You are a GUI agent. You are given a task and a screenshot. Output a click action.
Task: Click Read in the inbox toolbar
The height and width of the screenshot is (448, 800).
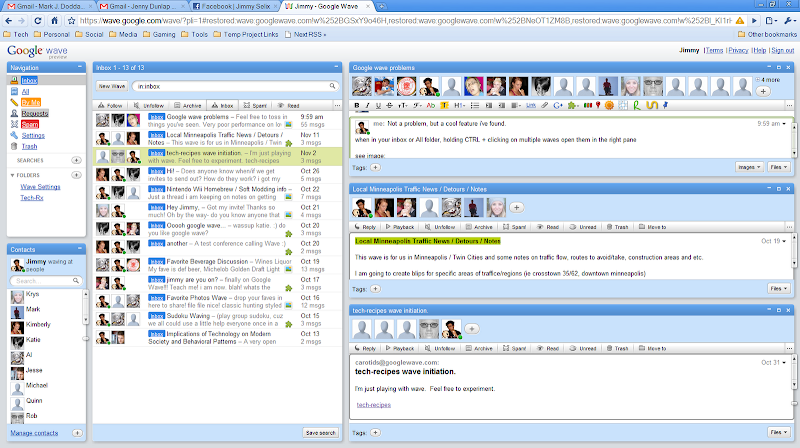click(x=289, y=106)
